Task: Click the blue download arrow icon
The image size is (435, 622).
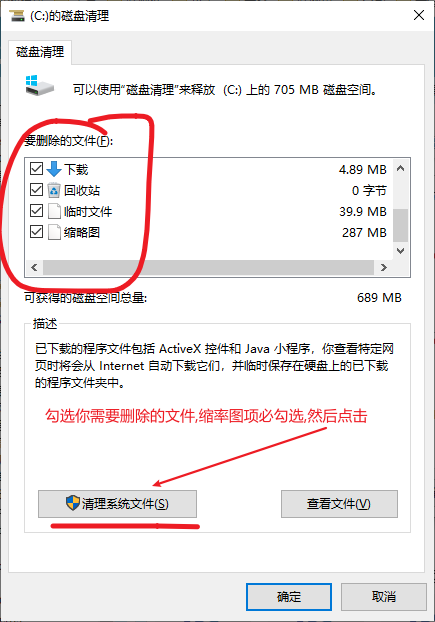Action: [x=54, y=169]
